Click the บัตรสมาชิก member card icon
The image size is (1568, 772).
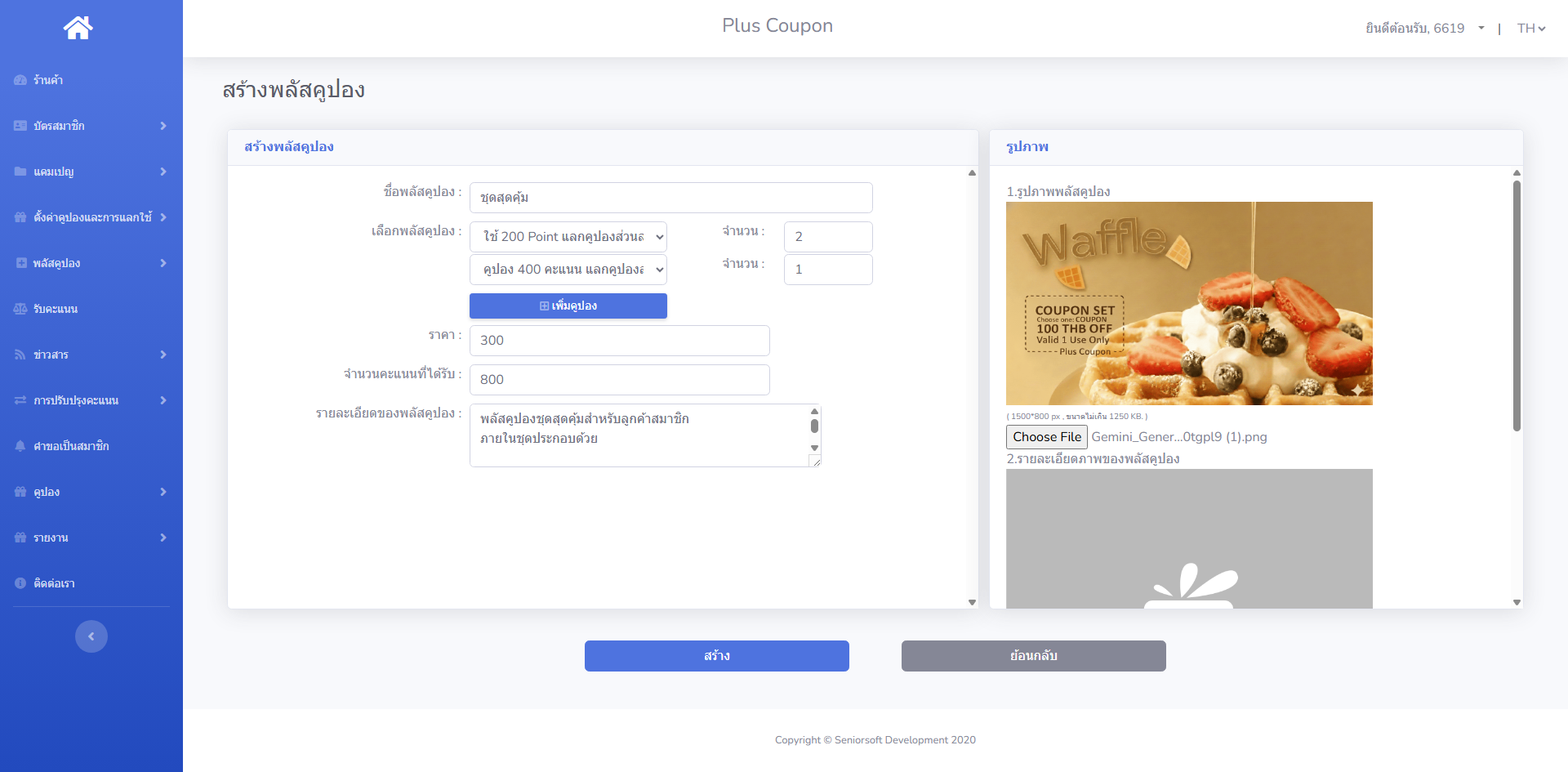[20, 126]
